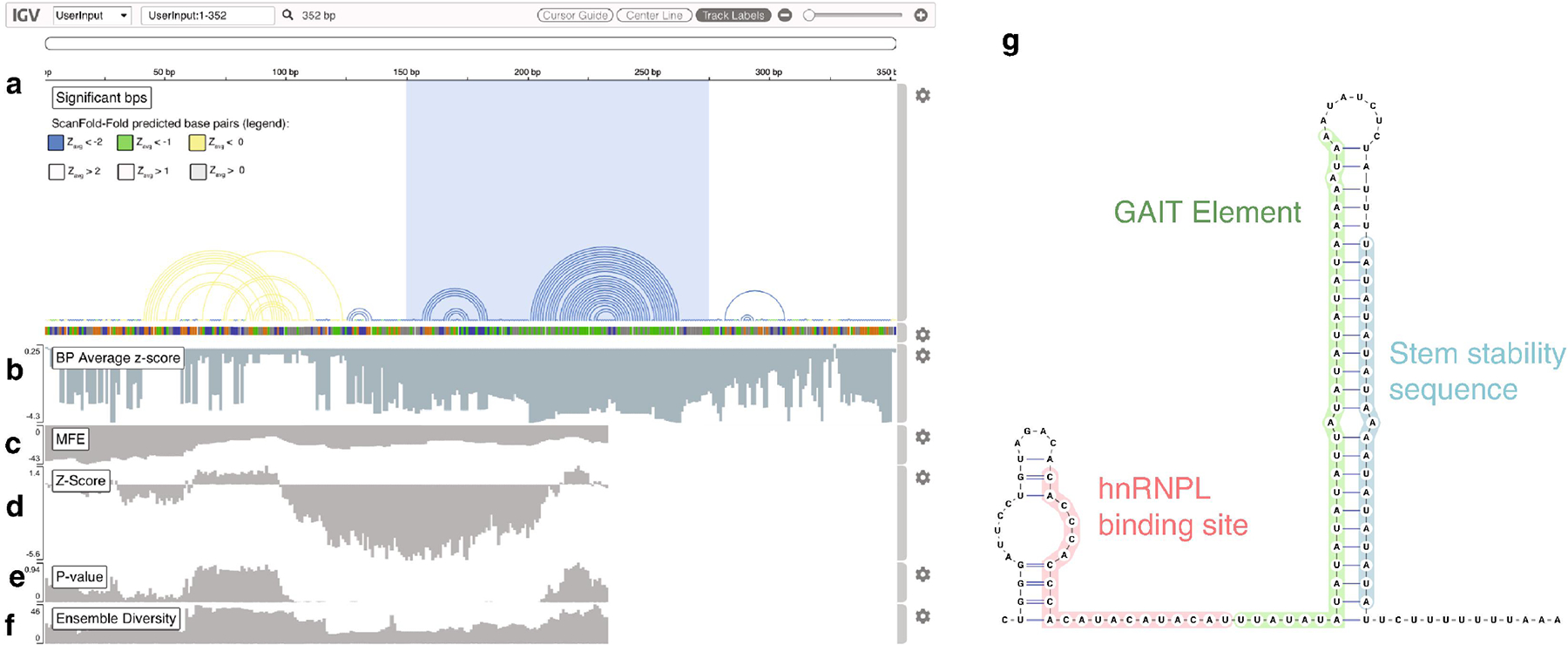1568x645 pixels.
Task: Click the large blue arc structure
Action: [605, 284]
